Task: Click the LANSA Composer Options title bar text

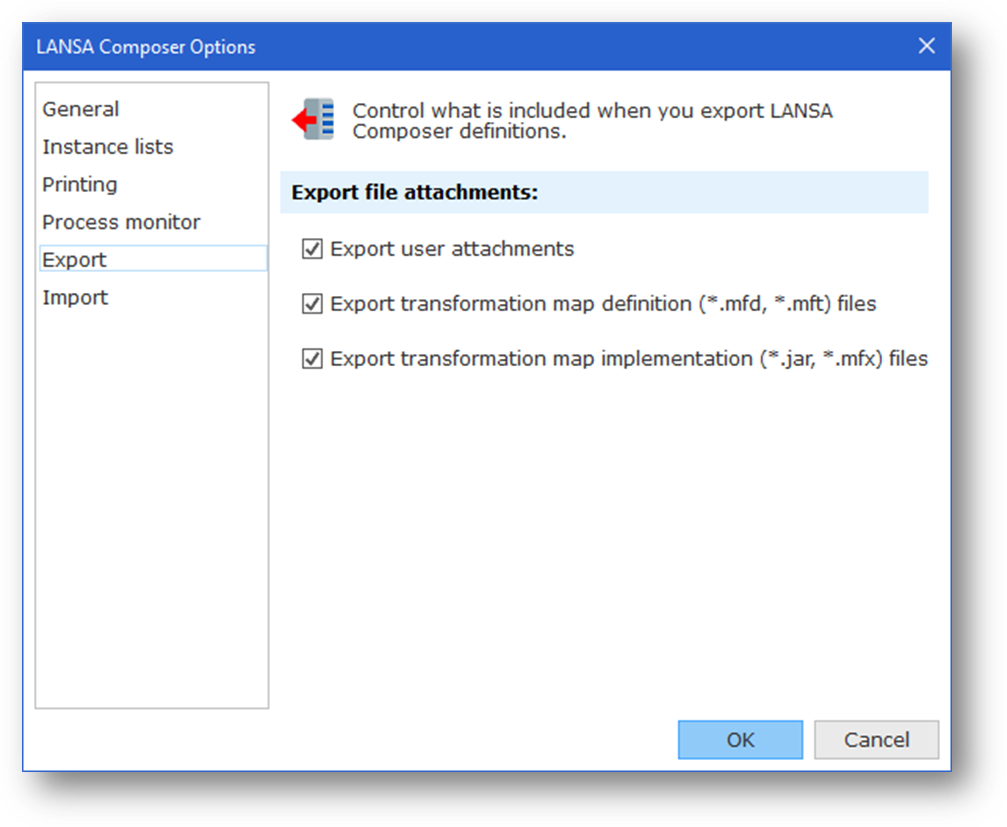Action: [146, 47]
